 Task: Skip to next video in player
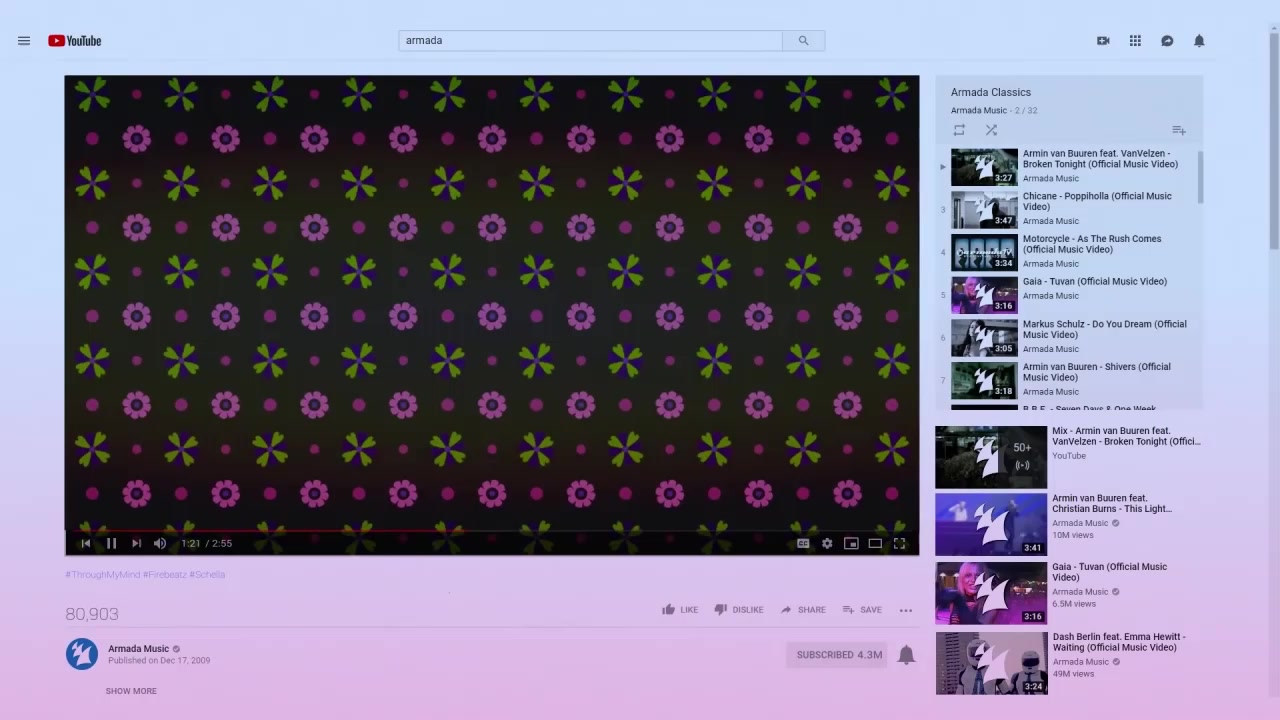point(136,543)
